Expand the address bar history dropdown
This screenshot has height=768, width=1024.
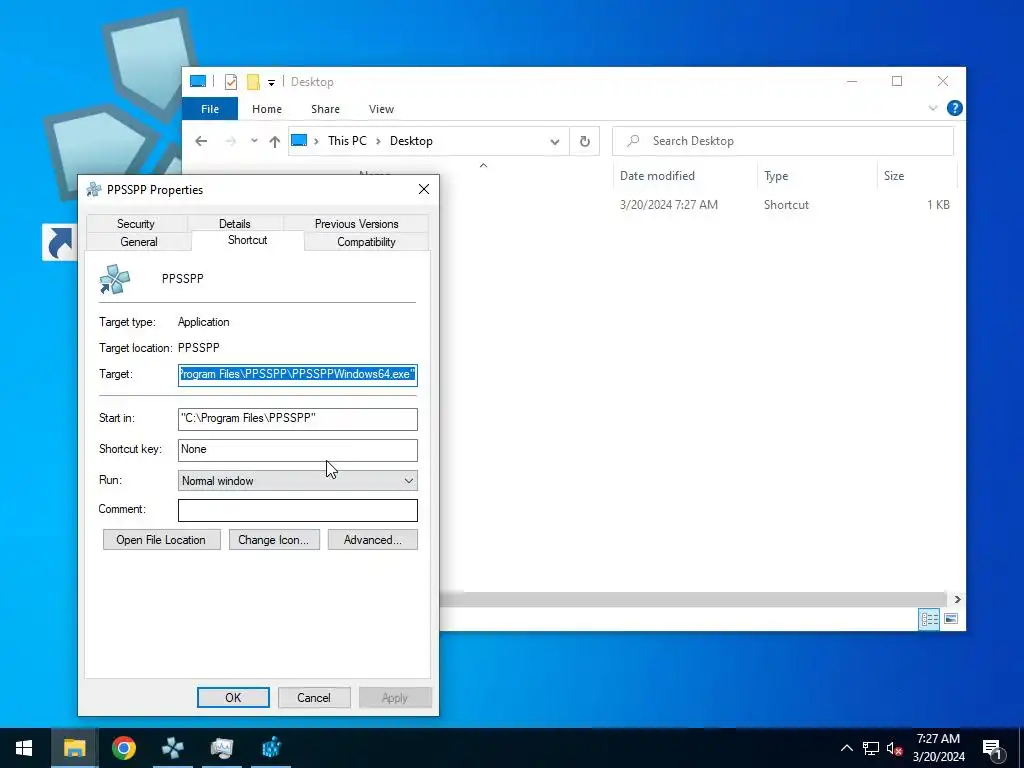click(554, 141)
